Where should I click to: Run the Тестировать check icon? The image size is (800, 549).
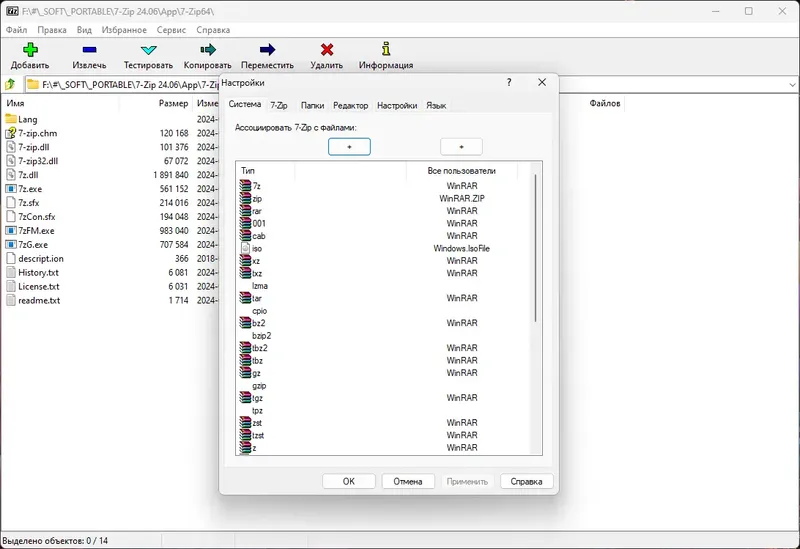click(x=148, y=49)
